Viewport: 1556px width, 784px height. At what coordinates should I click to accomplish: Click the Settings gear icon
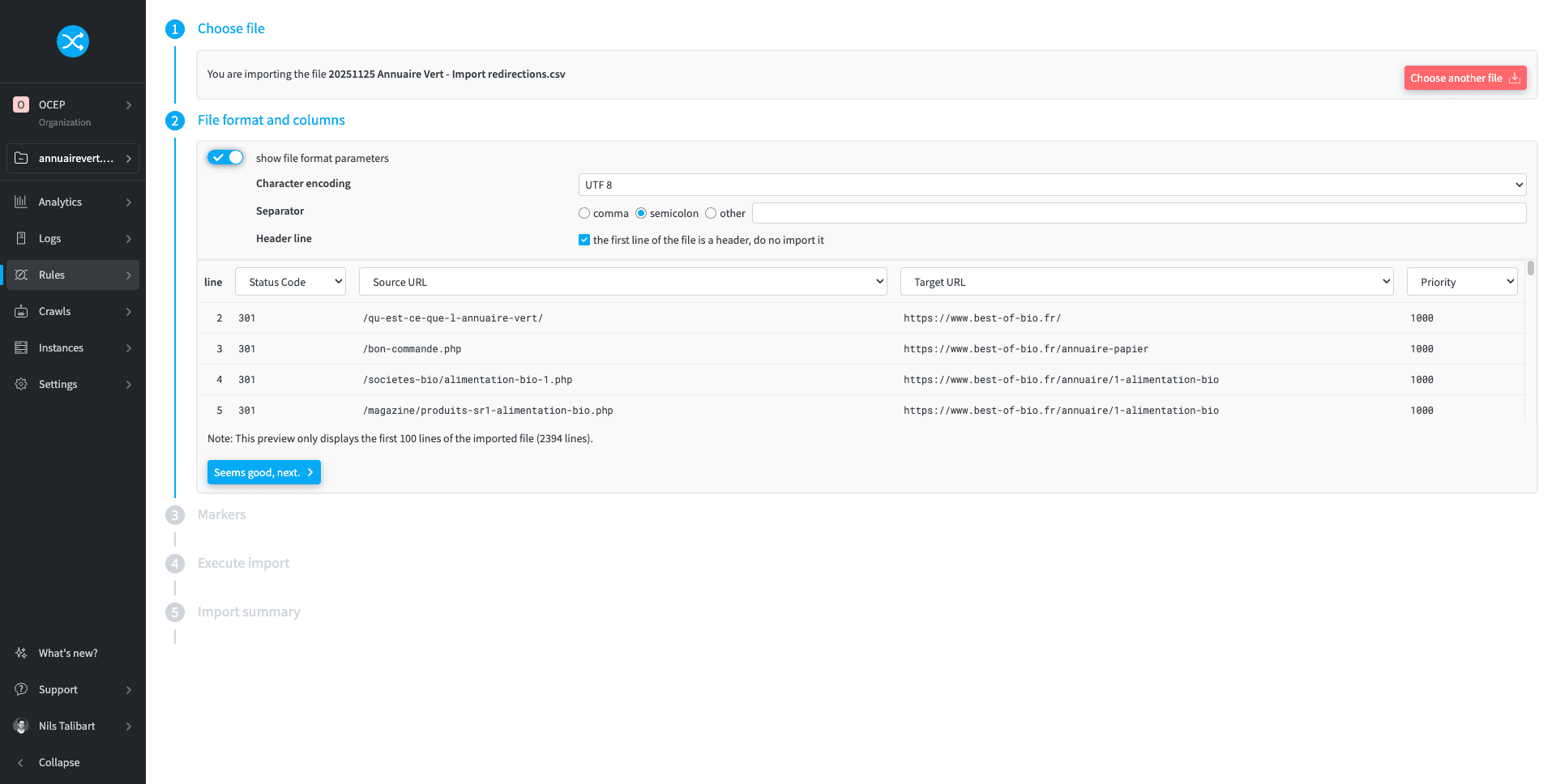tap(21, 384)
